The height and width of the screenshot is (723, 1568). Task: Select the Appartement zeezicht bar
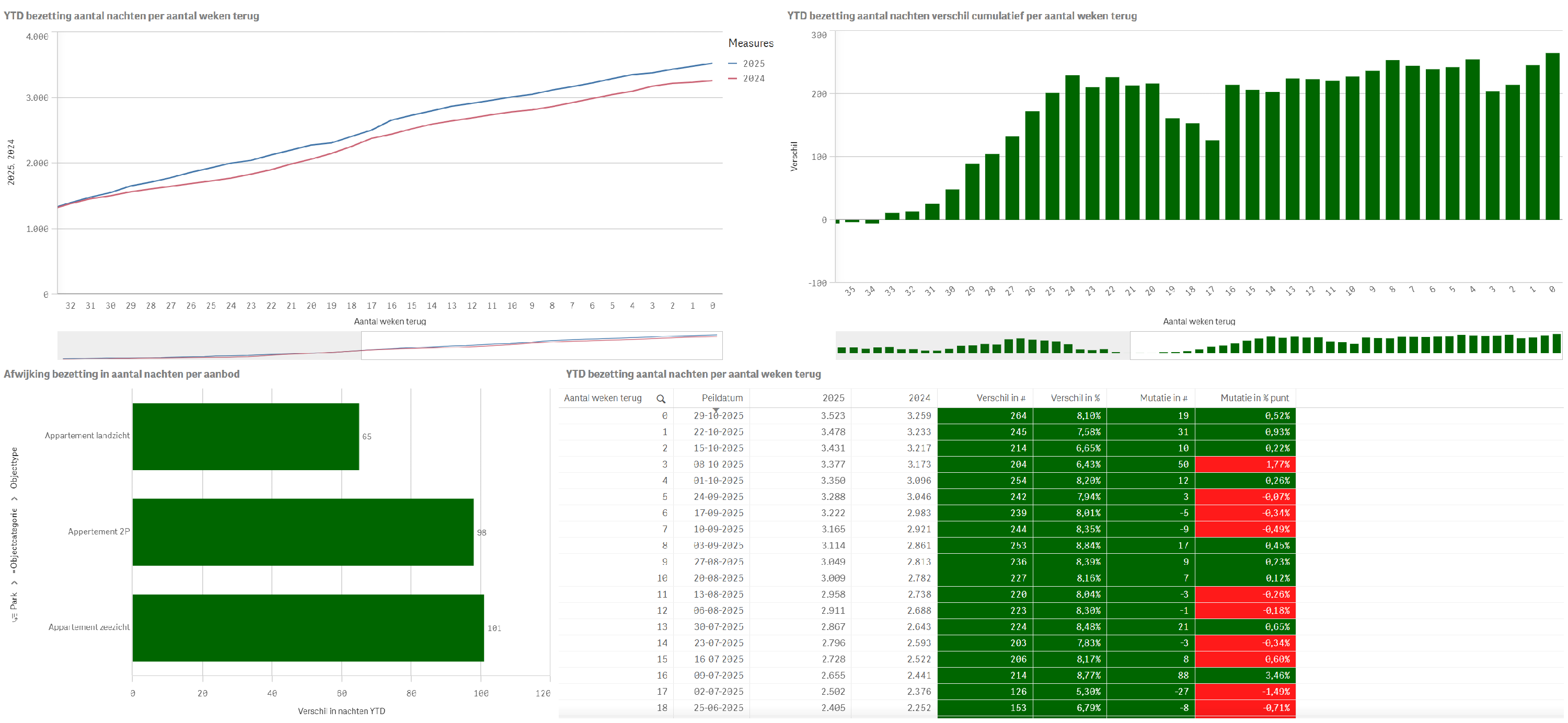[308, 627]
